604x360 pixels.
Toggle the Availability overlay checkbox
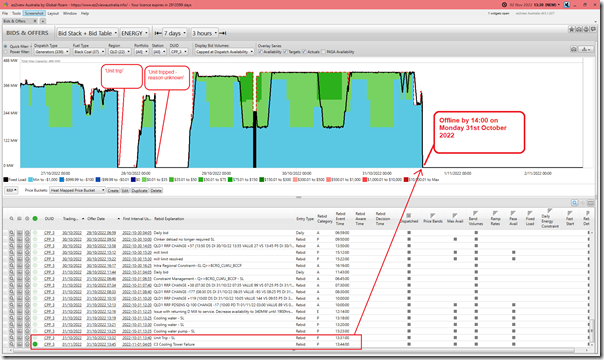(260, 52)
